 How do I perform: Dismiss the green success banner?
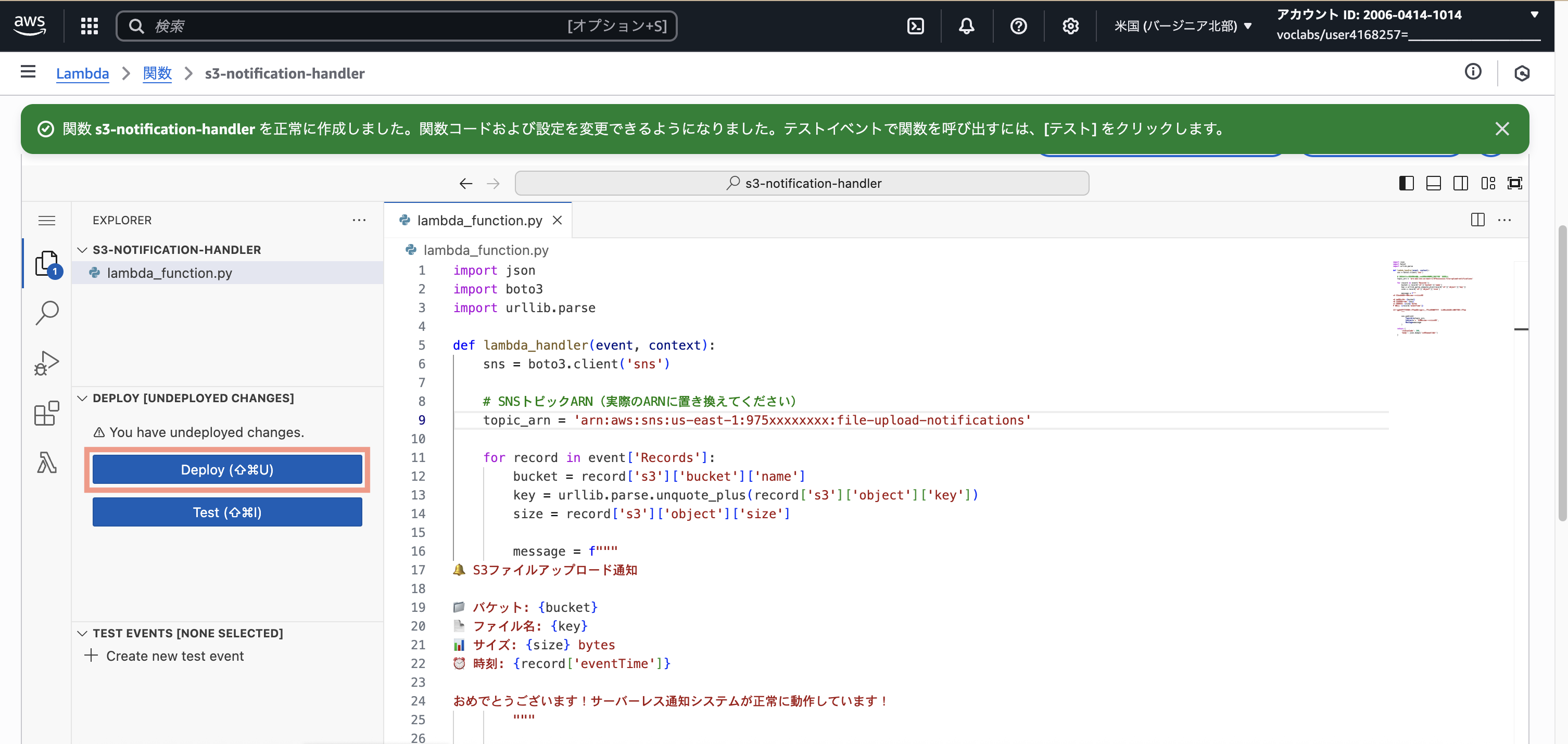click(1502, 129)
